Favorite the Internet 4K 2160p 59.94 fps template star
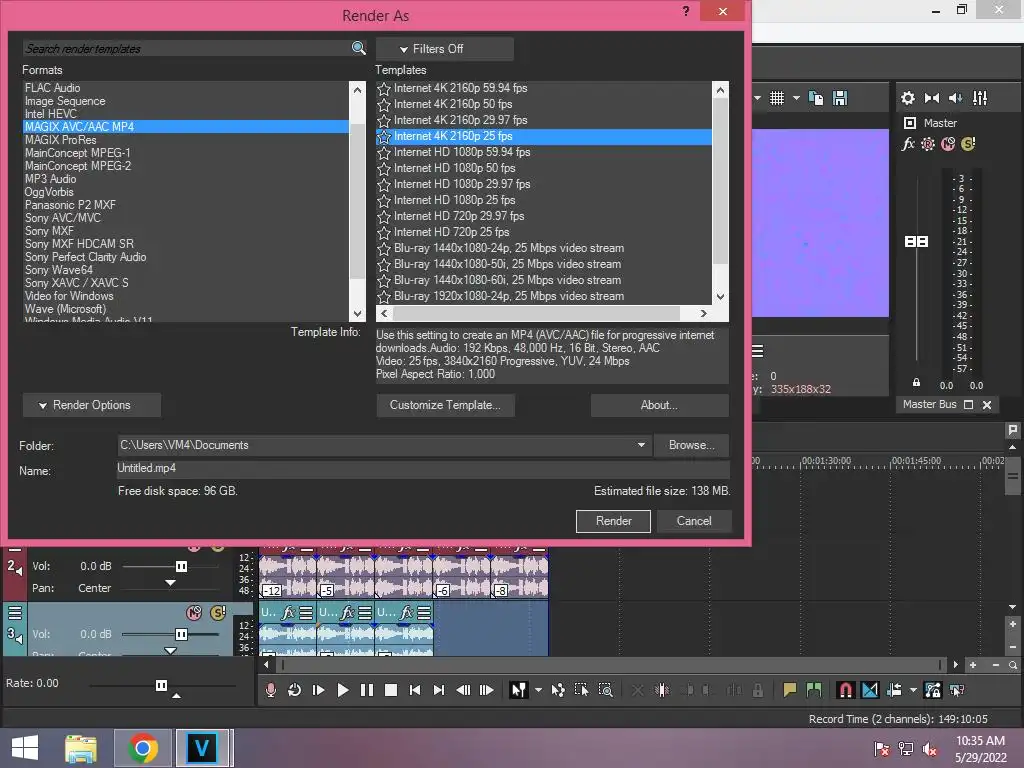The image size is (1024, 768). [x=384, y=88]
